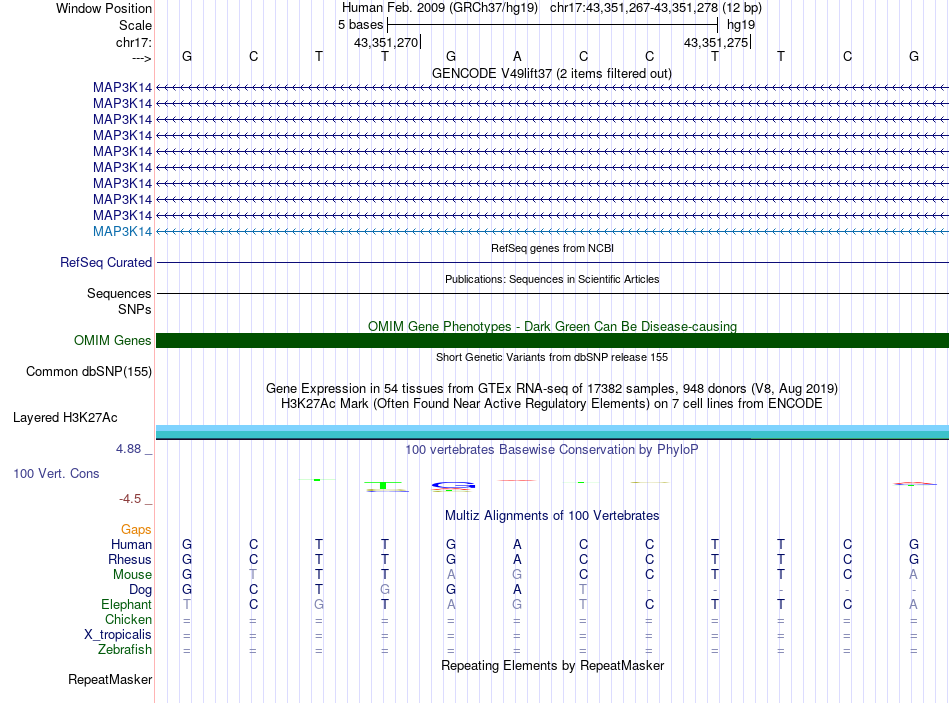950x703 pixels.
Task: Select the Rhesus alignment row label
Action: click(x=130, y=559)
